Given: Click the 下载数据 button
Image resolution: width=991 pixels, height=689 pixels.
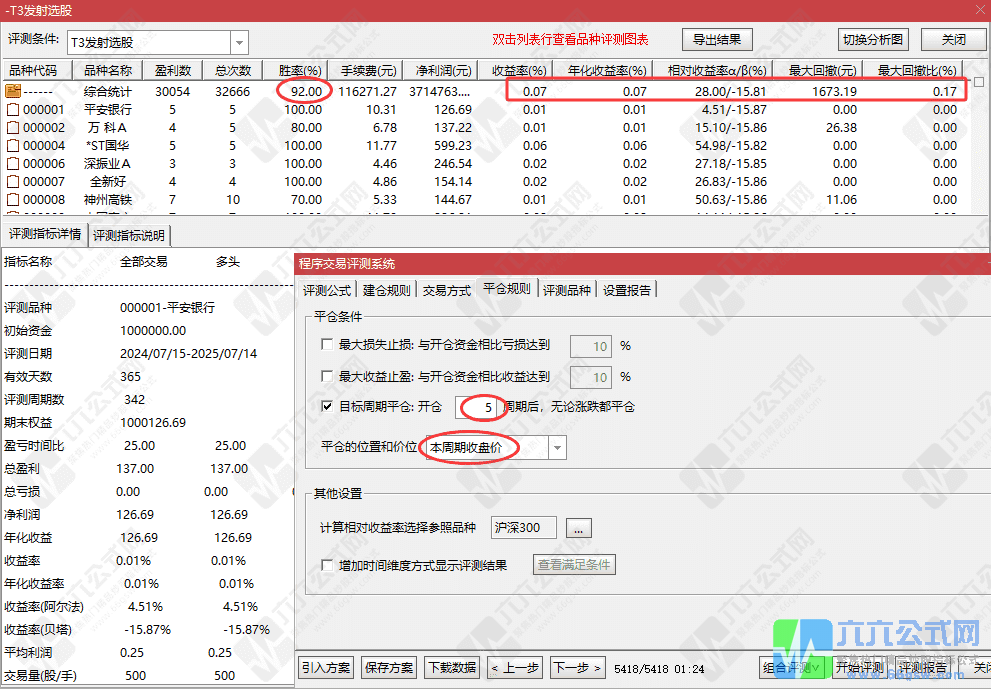Looking at the screenshot, I should 452,668.
